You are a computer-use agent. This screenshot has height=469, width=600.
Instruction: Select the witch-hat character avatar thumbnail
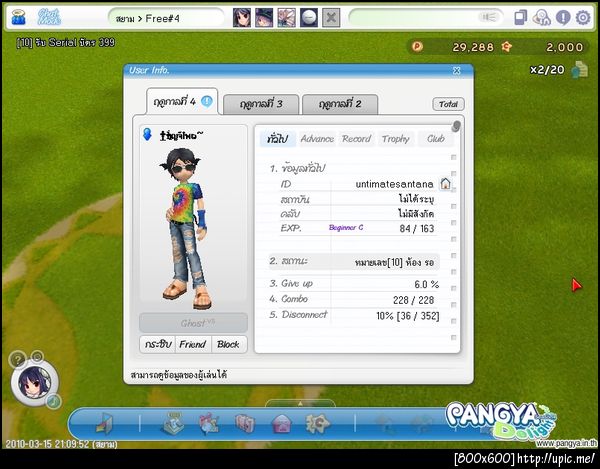point(264,18)
